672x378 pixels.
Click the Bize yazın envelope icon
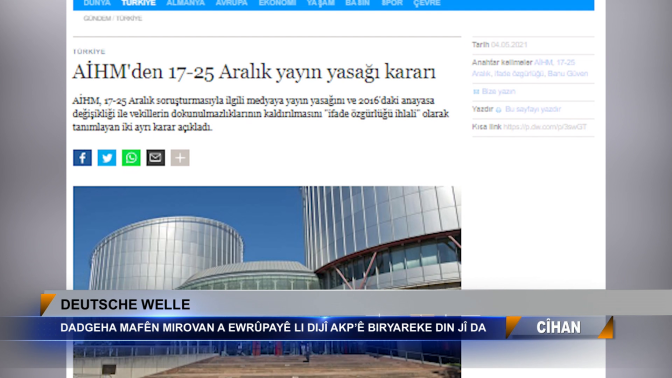click(476, 92)
